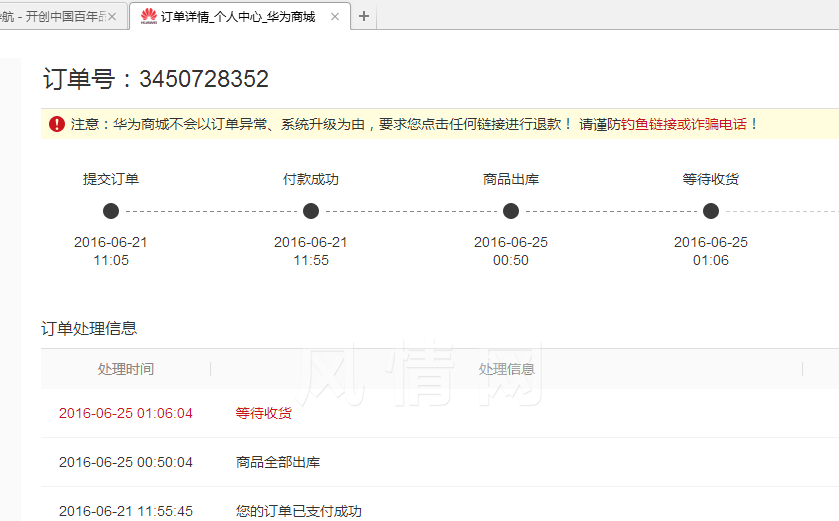
Task: Close the 开创中国百年 tab
Action: [x=112, y=17]
